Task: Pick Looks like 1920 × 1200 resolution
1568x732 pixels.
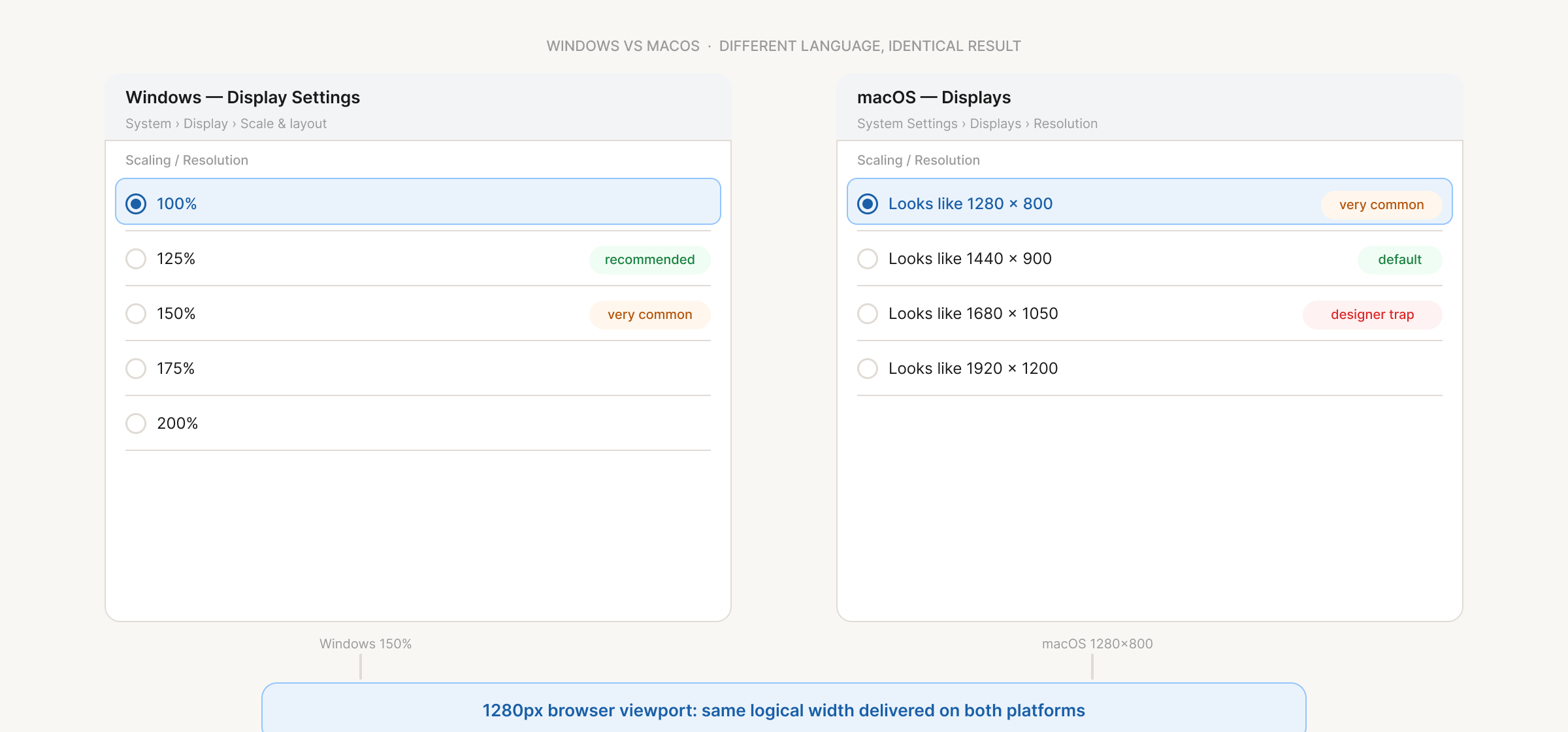Action: point(868,369)
